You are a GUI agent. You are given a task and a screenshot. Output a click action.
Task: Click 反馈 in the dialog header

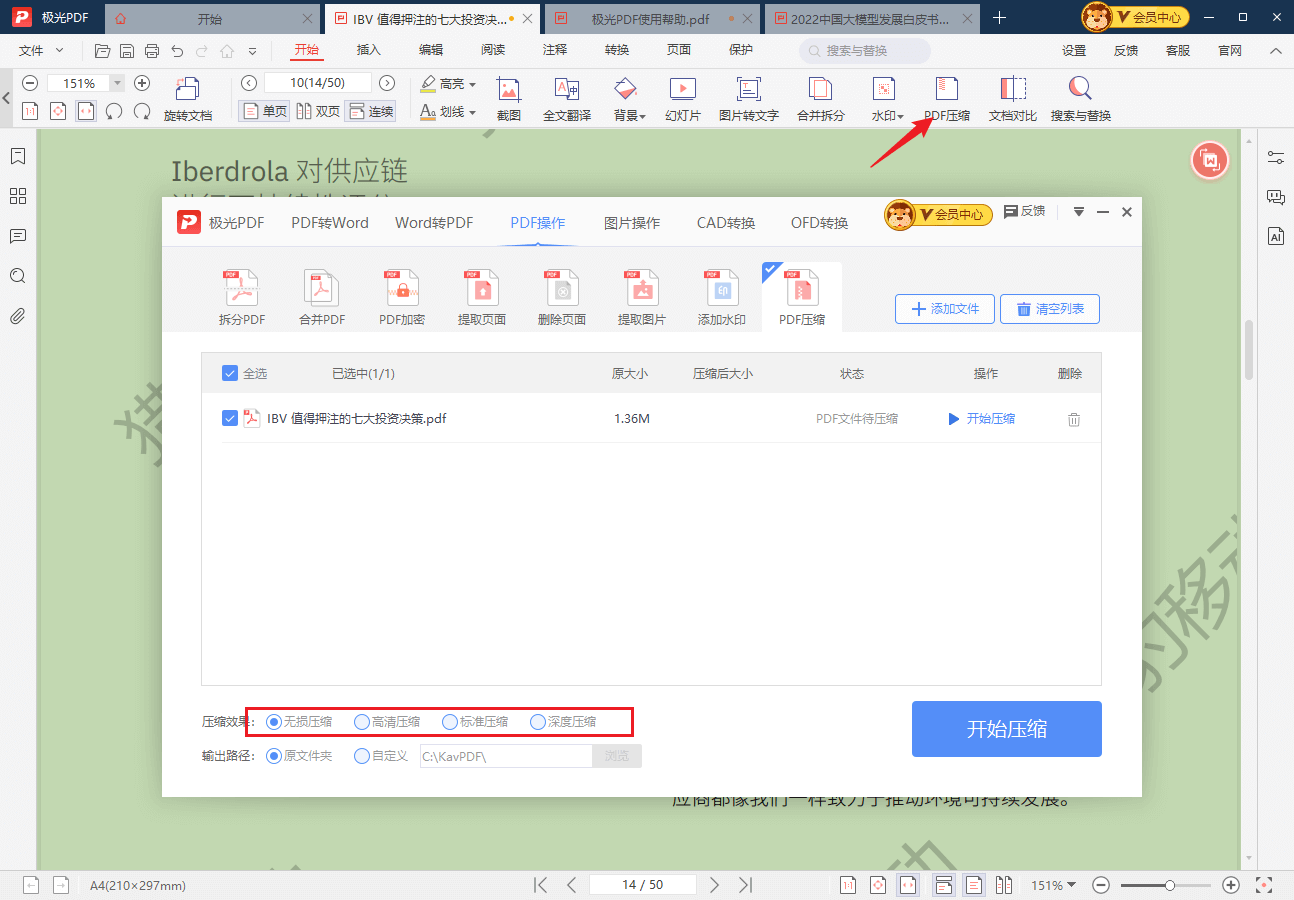[x=1024, y=211]
